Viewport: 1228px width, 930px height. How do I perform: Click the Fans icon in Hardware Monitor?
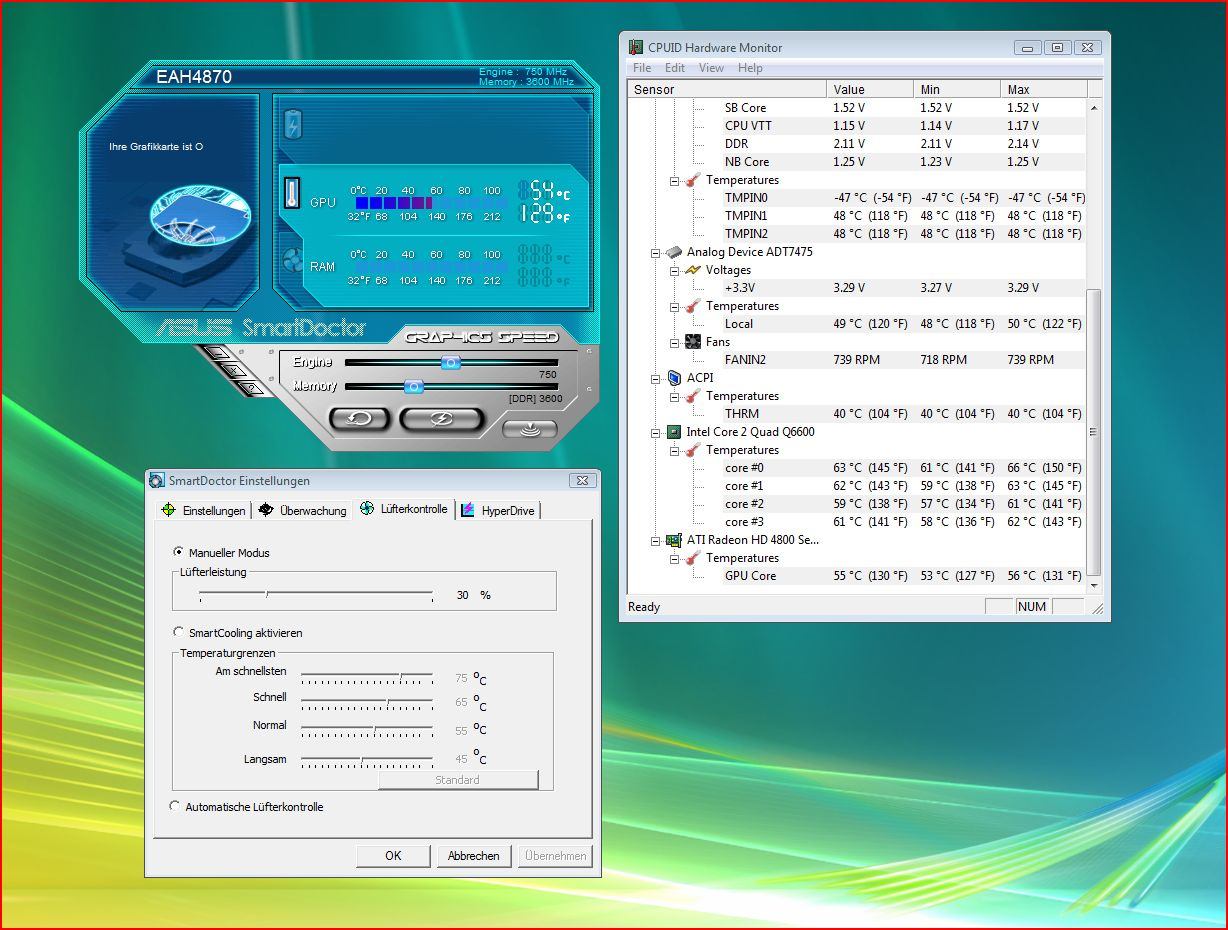(693, 342)
